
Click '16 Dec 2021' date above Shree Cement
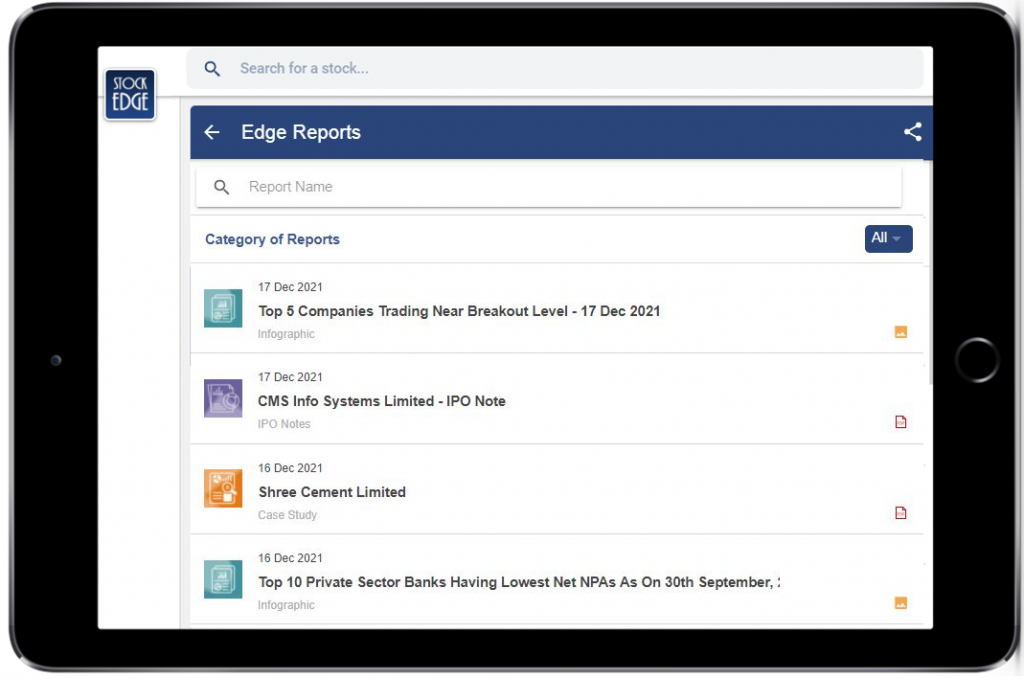coord(290,468)
